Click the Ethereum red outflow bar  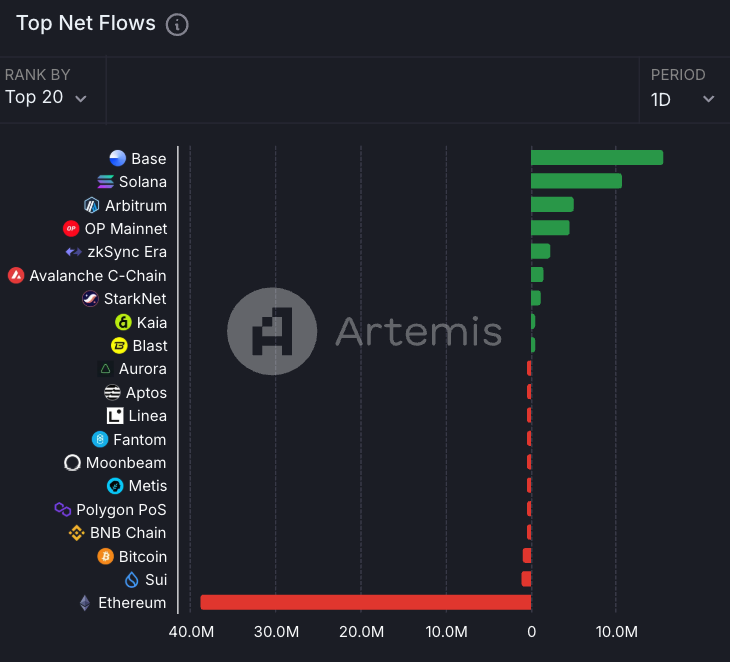365,602
